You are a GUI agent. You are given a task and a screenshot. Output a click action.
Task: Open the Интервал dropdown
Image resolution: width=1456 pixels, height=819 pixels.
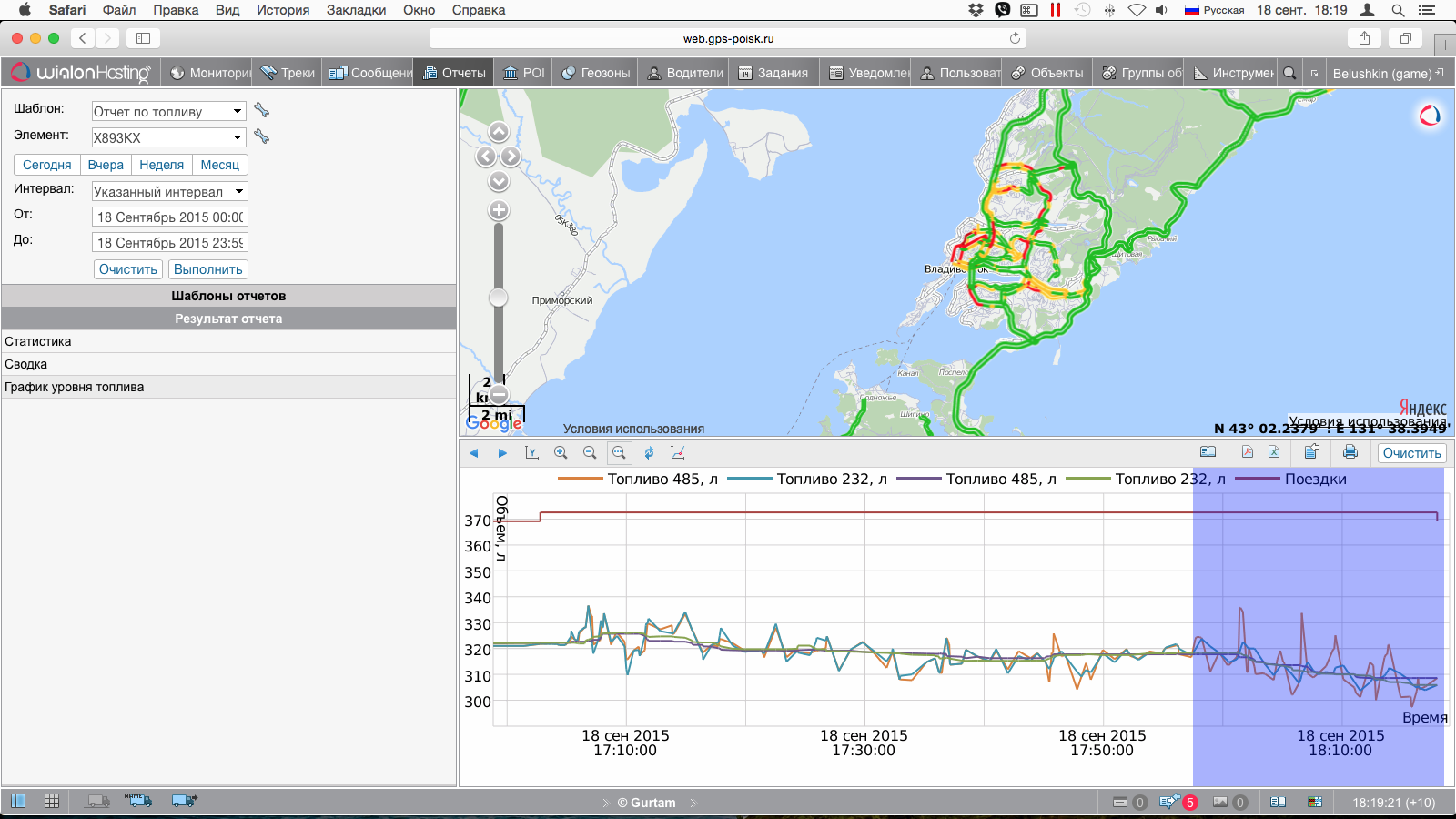point(168,191)
